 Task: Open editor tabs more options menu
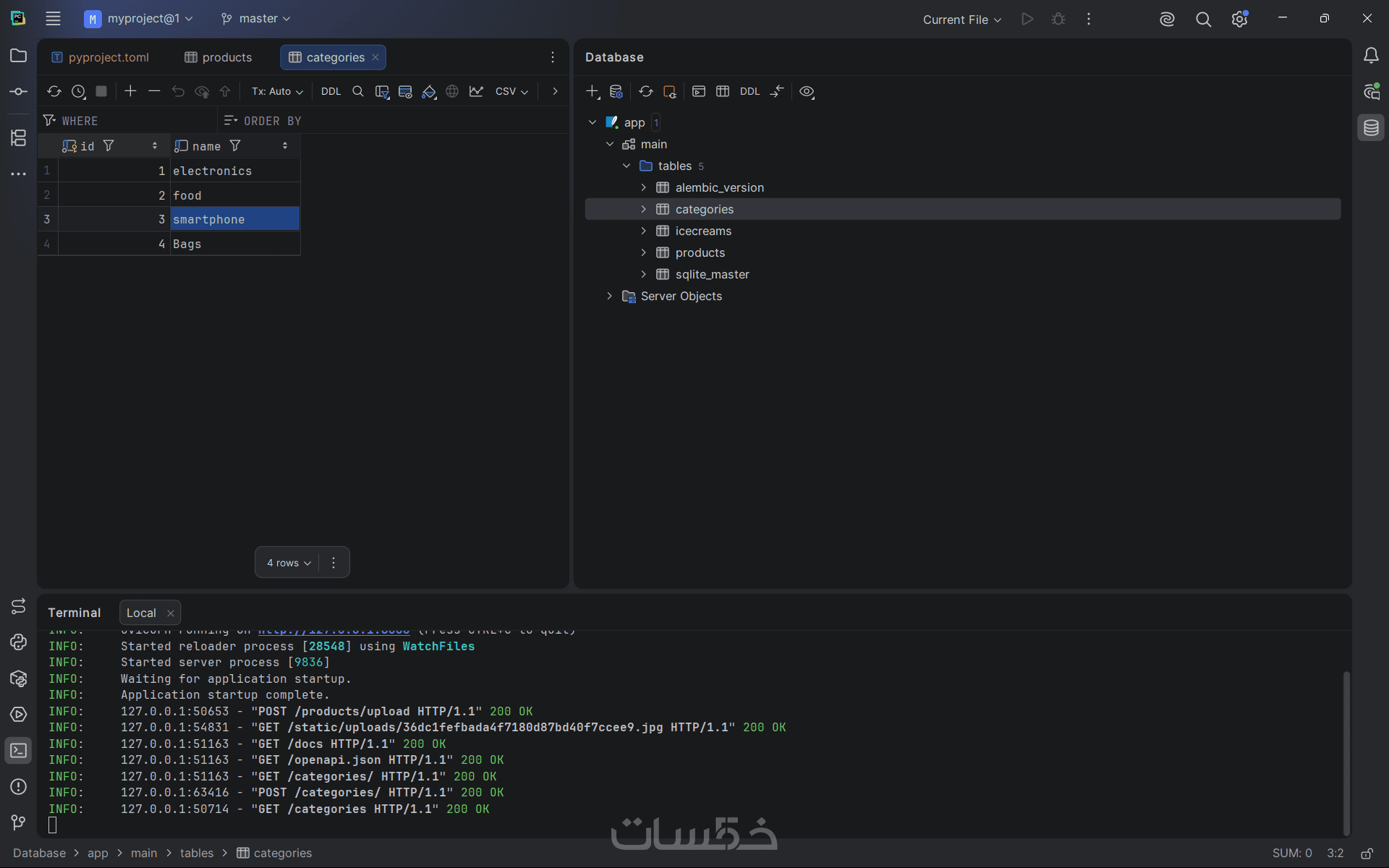pos(553,57)
